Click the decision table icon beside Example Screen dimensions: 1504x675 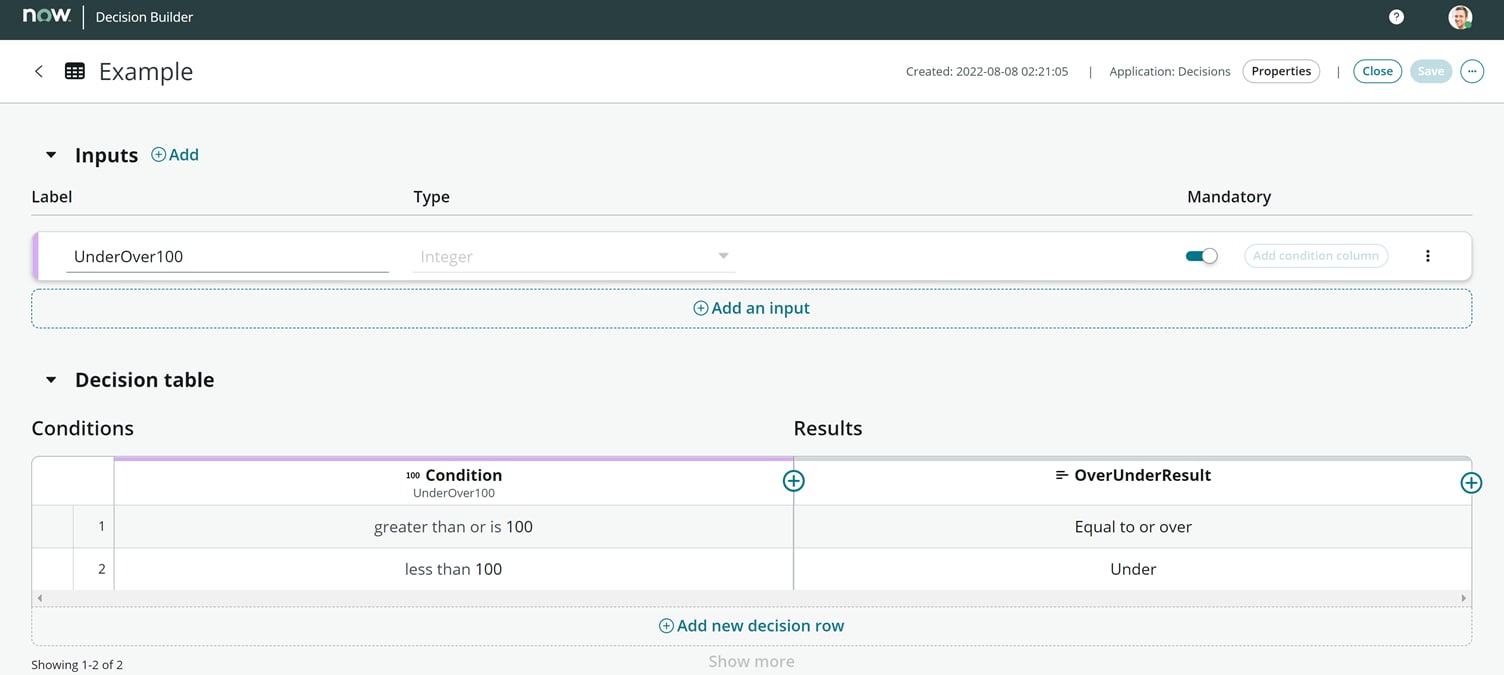click(x=75, y=71)
